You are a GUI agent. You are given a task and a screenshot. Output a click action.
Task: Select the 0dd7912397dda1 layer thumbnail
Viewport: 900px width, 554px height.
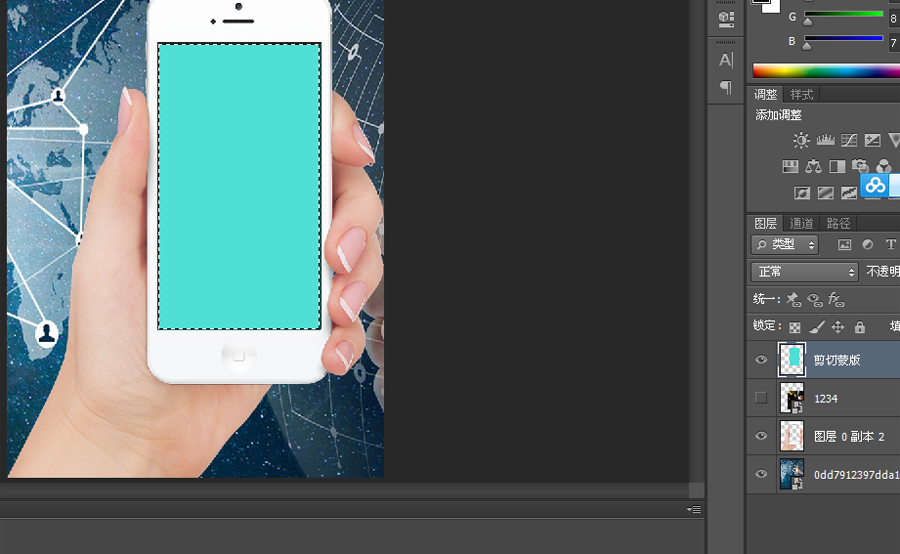[x=792, y=474]
